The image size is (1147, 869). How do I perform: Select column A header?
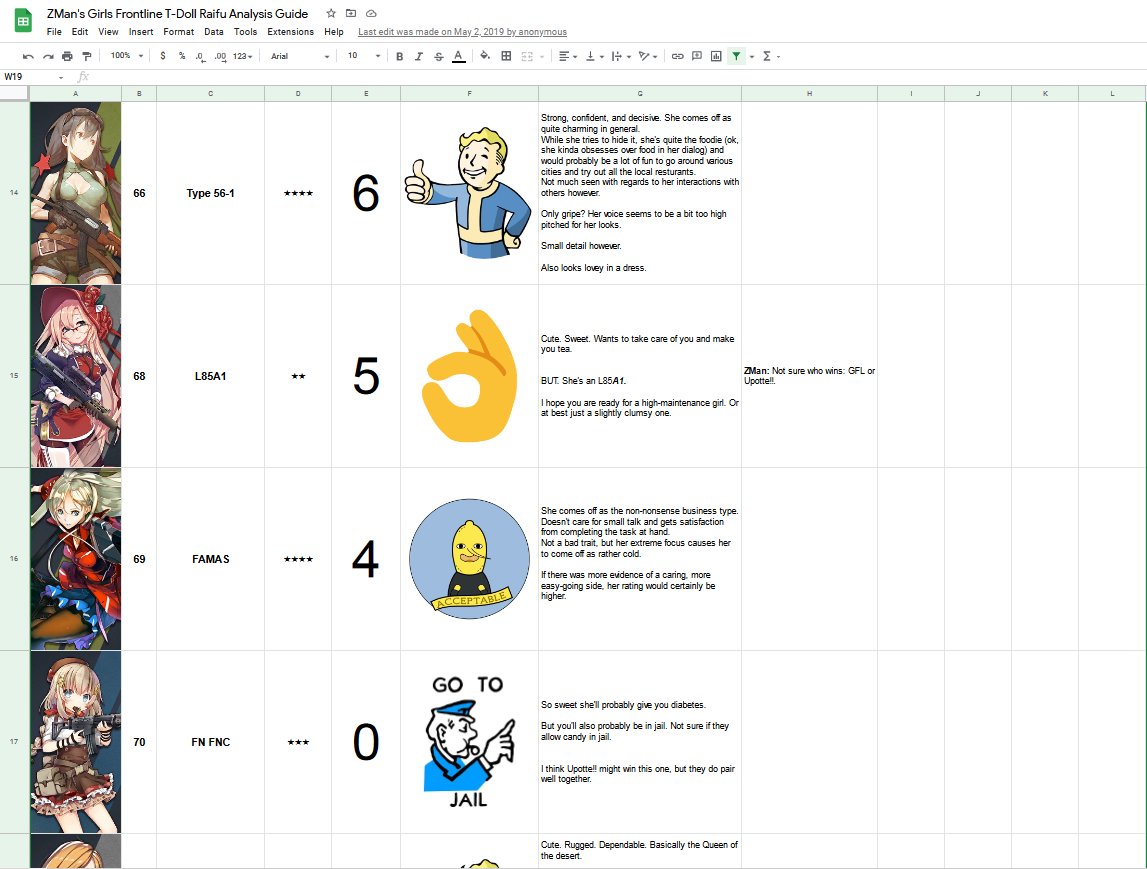point(75,94)
